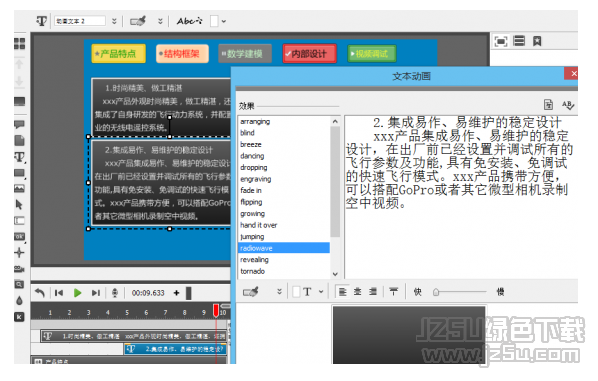Click the text tool T icon in top toolbar
598x381 pixels.
pyautogui.click(x=42, y=21)
